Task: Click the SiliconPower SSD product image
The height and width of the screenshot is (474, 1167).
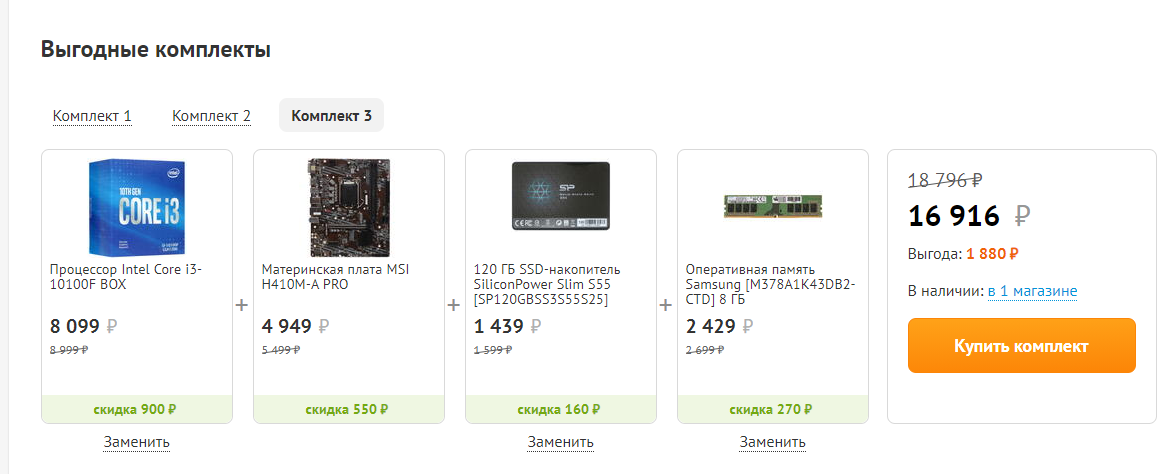Action: (561, 196)
